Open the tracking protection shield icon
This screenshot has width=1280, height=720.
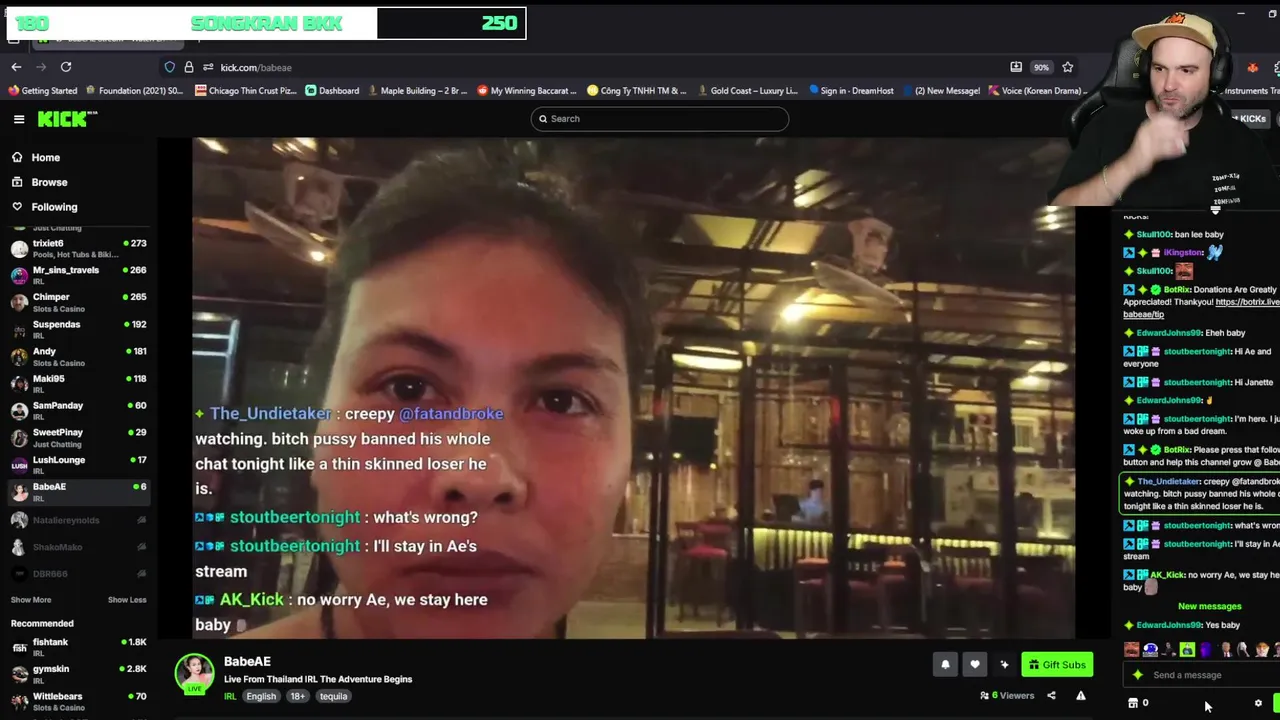coord(170,67)
